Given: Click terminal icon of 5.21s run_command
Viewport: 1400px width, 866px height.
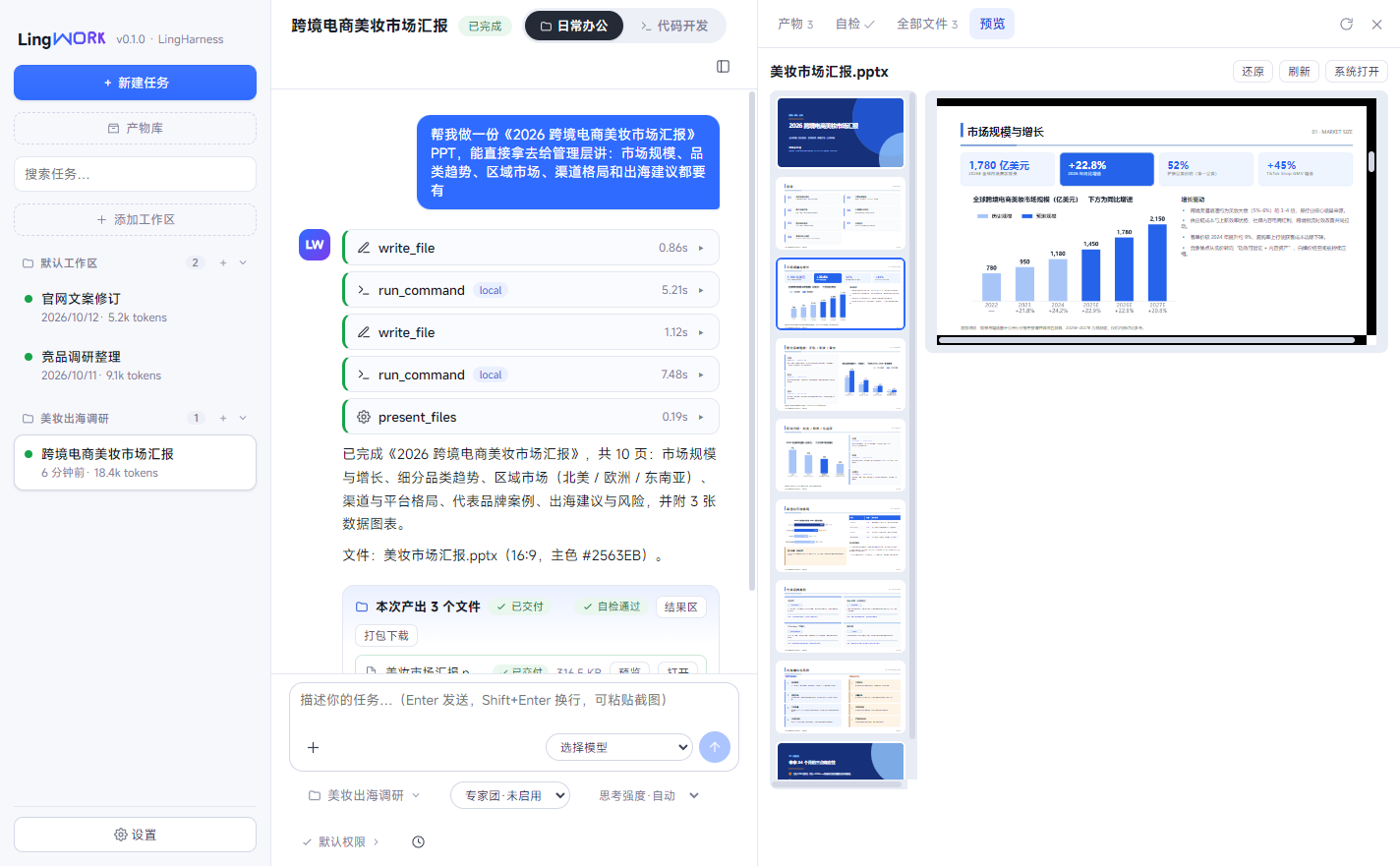Looking at the screenshot, I should tap(364, 290).
